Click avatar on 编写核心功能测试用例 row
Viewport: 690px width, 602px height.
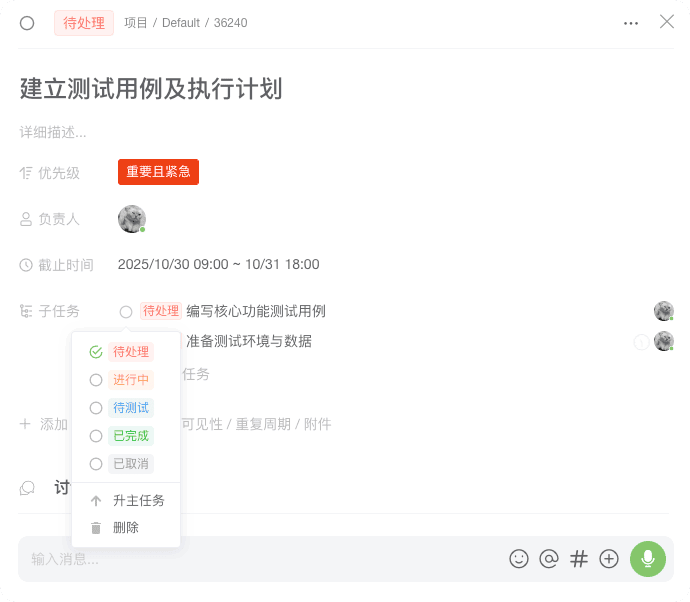pos(664,311)
